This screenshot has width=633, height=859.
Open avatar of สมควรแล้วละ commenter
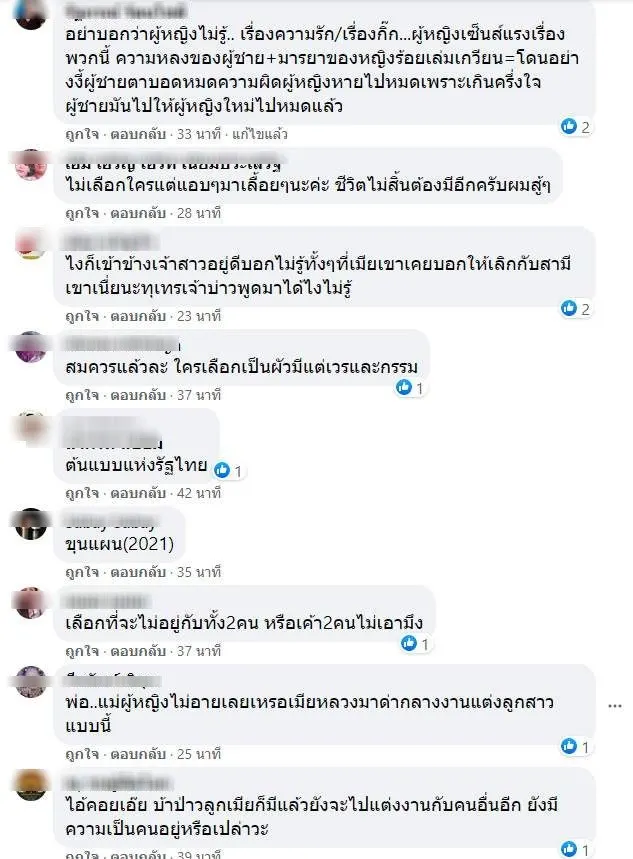[31, 346]
